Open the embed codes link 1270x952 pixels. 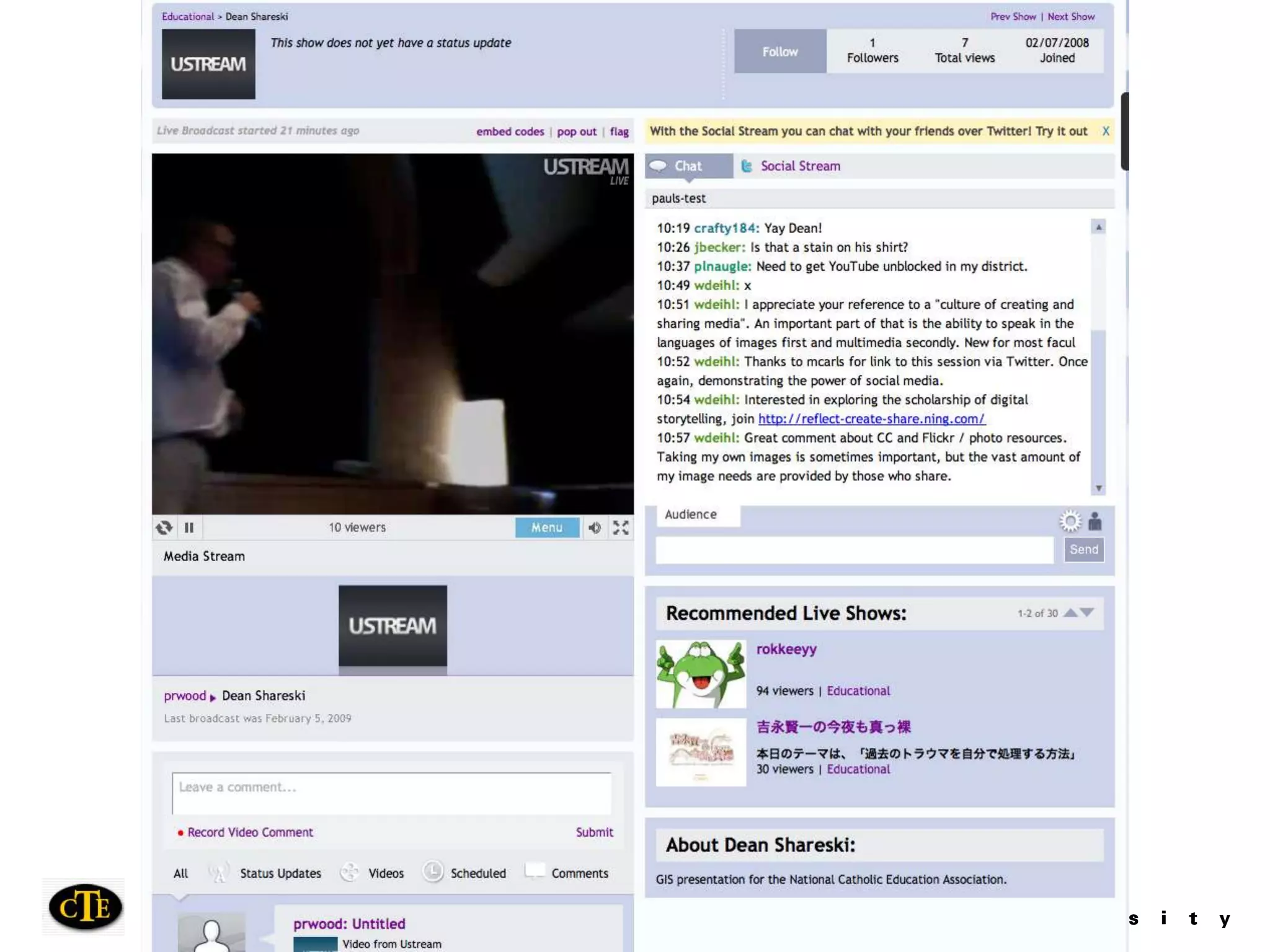pyautogui.click(x=510, y=131)
